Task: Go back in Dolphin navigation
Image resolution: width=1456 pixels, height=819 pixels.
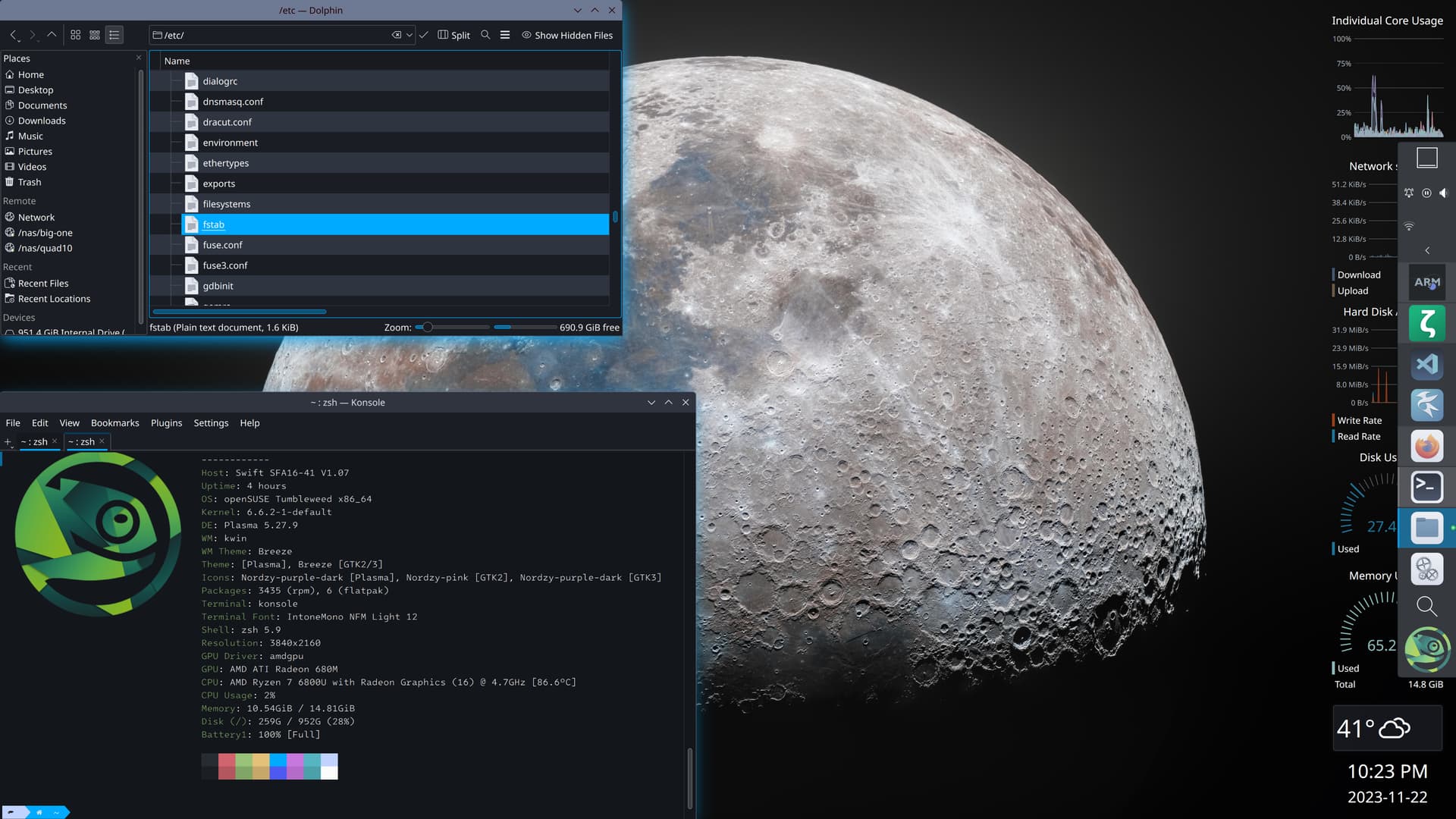Action: [x=14, y=35]
